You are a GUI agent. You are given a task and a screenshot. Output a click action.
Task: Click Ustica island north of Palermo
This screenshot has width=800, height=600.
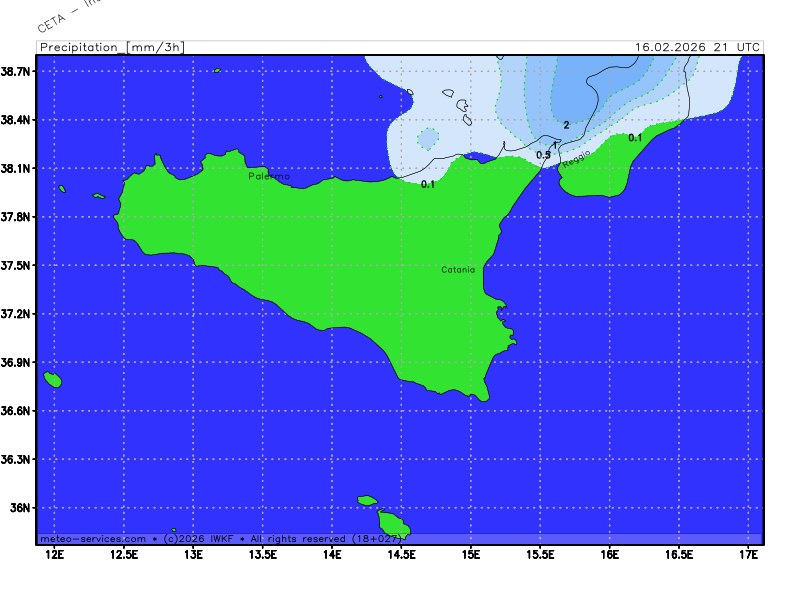tap(217, 70)
